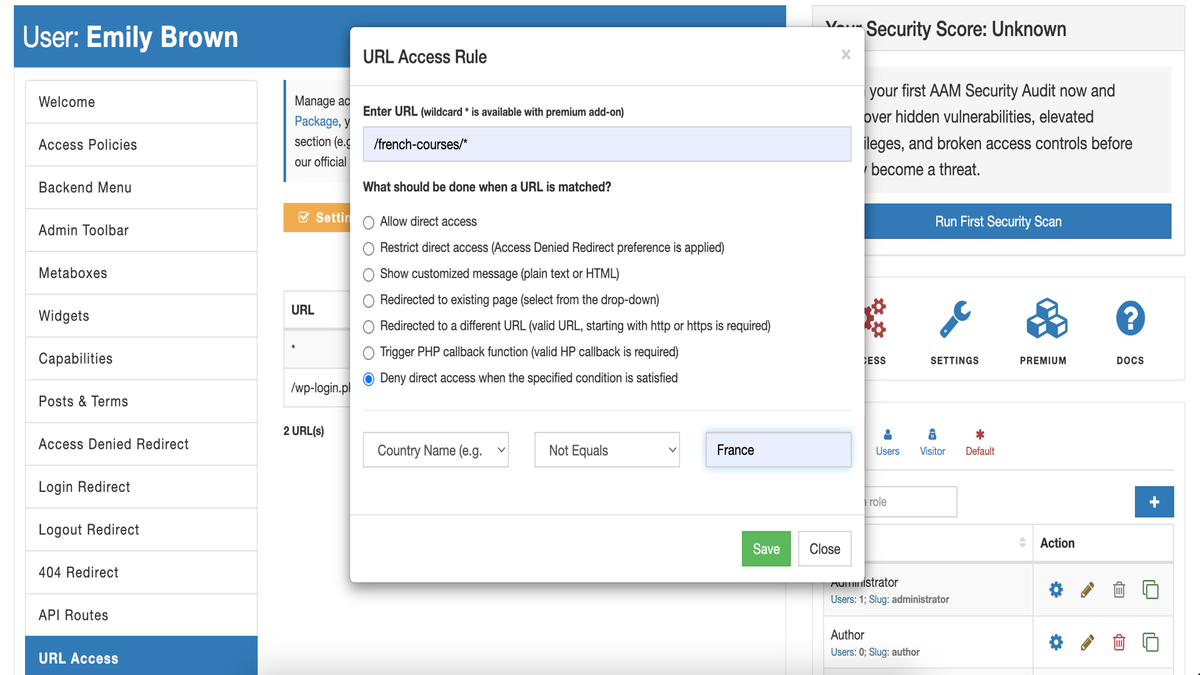Delete the Author role with trash icon
Viewport: 1200px width, 675px height.
(1119, 642)
